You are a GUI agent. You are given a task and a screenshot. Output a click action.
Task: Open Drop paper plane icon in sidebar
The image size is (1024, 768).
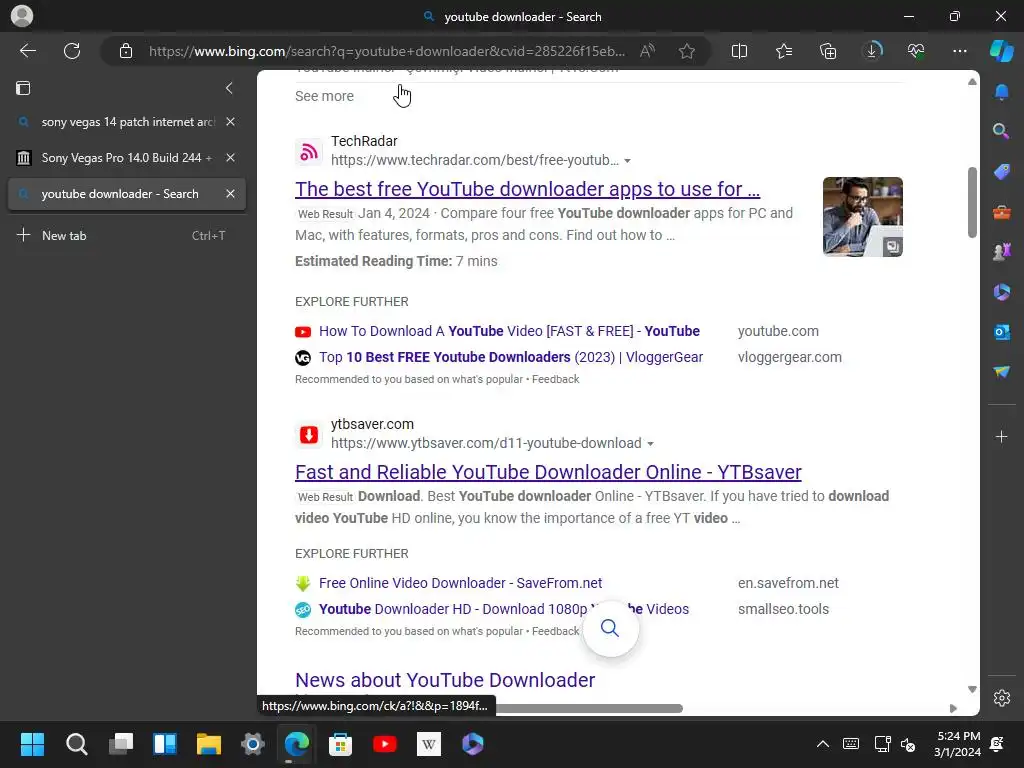1001,372
